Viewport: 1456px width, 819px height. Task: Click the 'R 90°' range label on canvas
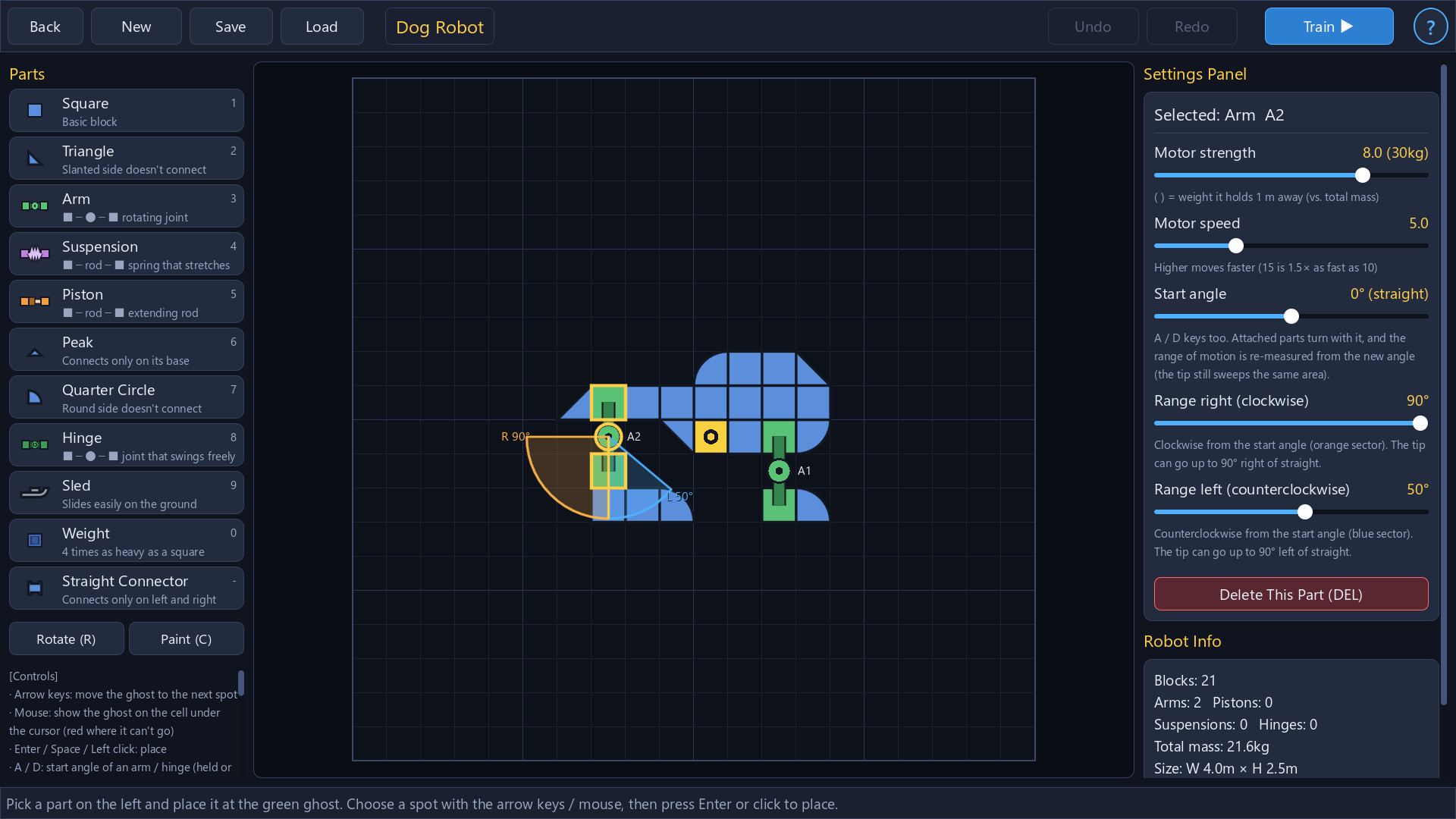tap(515, 437)
